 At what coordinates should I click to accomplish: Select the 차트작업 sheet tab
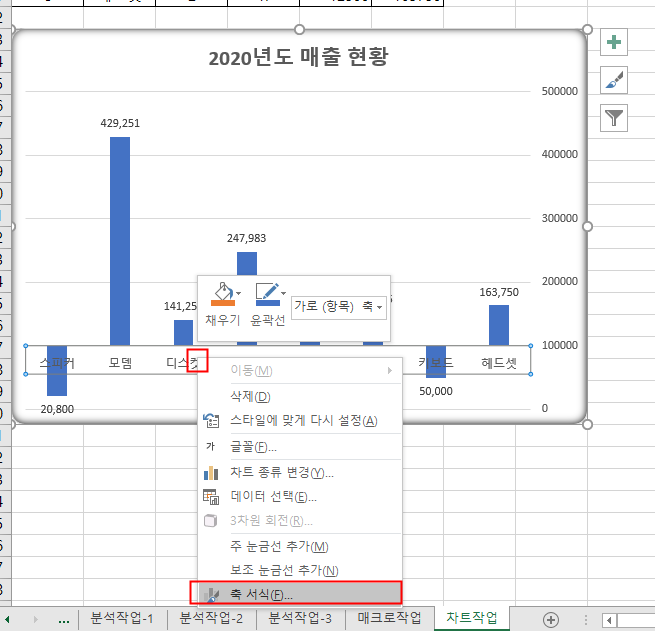tap(472, 618)
